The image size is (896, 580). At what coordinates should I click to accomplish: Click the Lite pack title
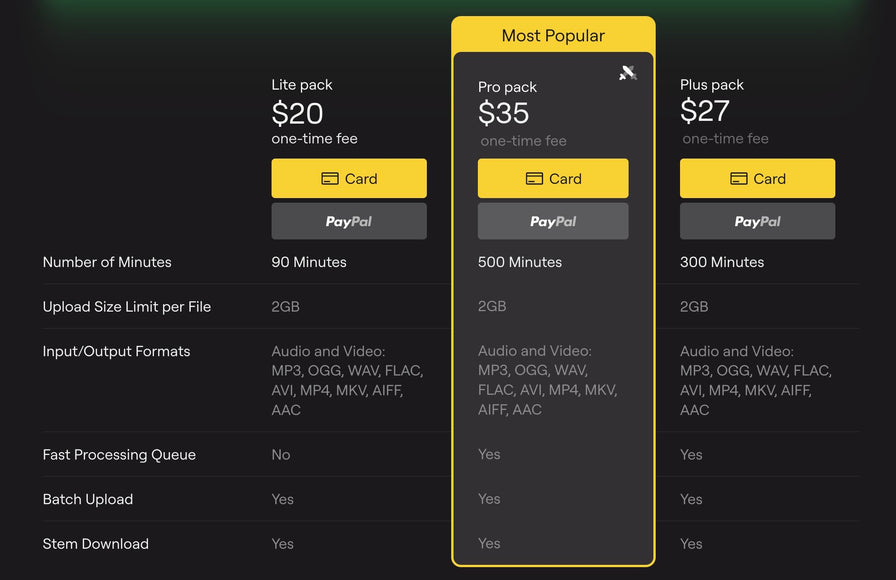click(302, 85)
